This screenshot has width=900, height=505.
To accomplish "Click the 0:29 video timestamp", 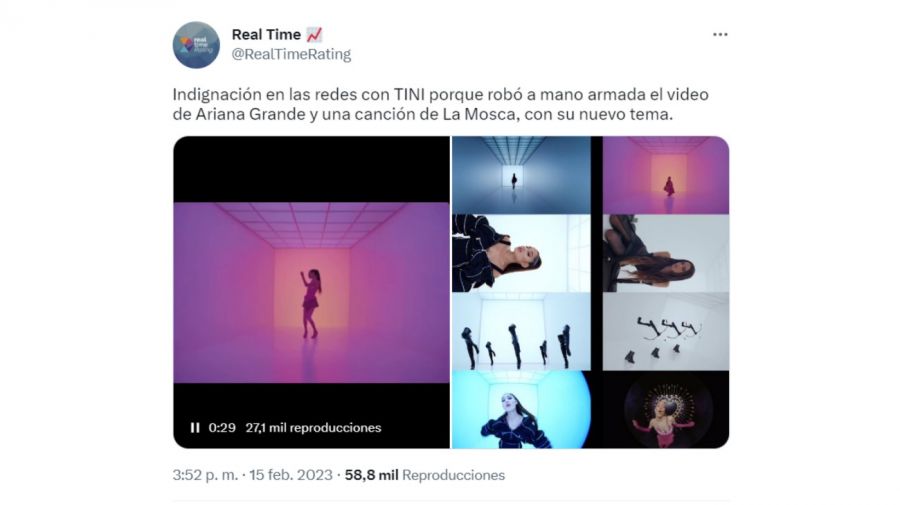I will pos(222,428).
